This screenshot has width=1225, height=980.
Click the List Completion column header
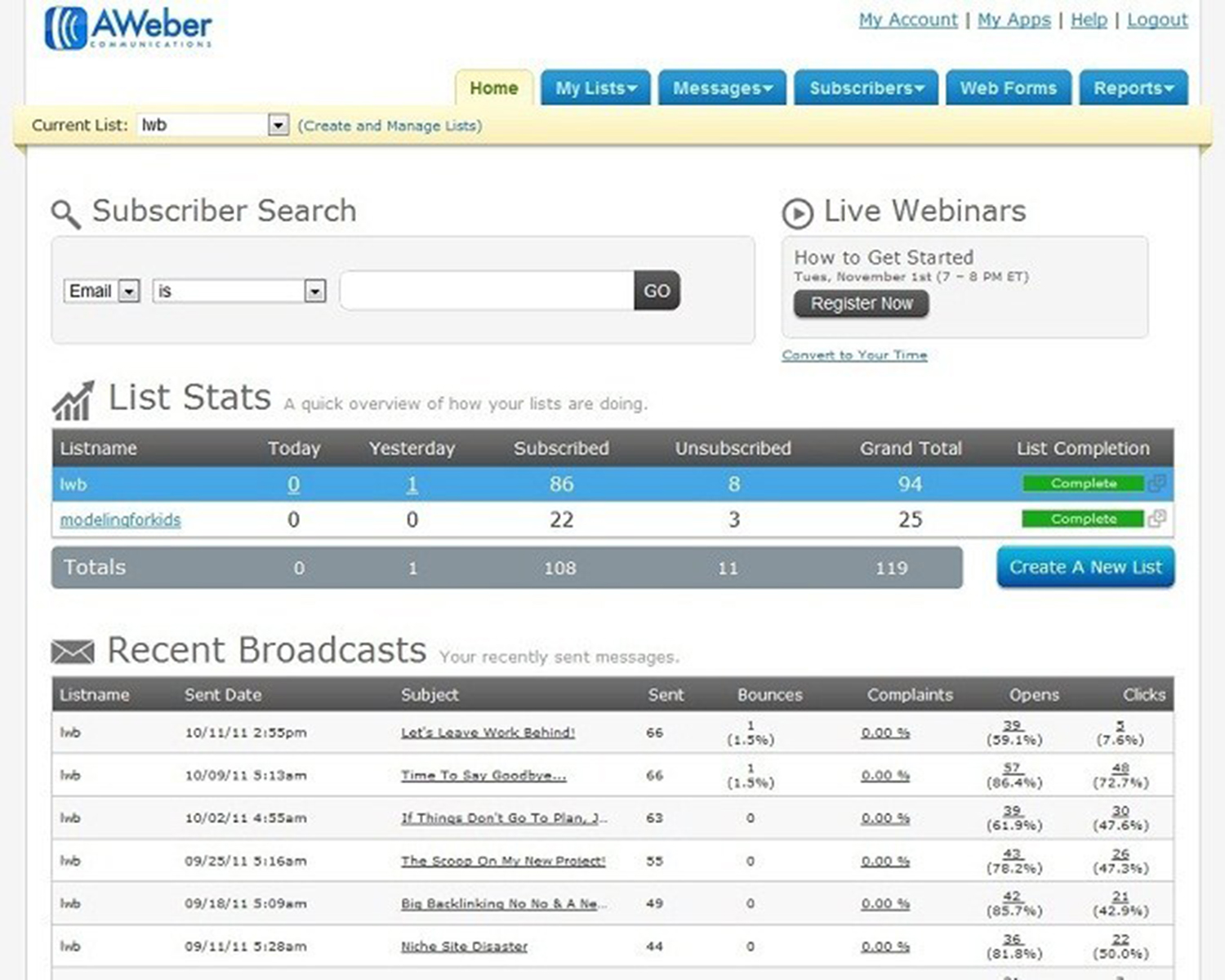coord(1083,448)
